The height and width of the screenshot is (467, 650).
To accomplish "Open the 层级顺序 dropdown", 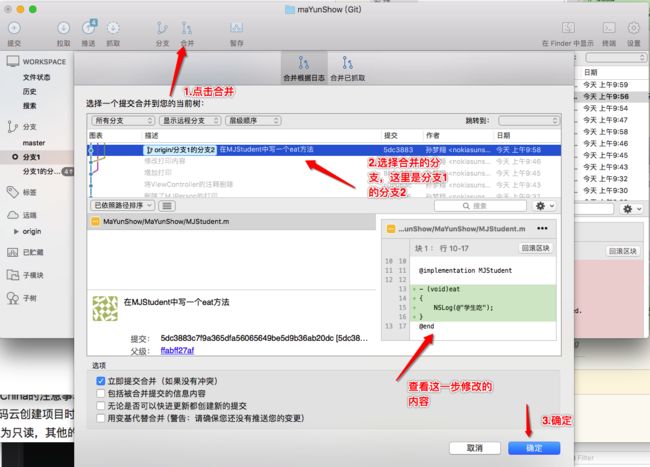I will pos(253,121).
